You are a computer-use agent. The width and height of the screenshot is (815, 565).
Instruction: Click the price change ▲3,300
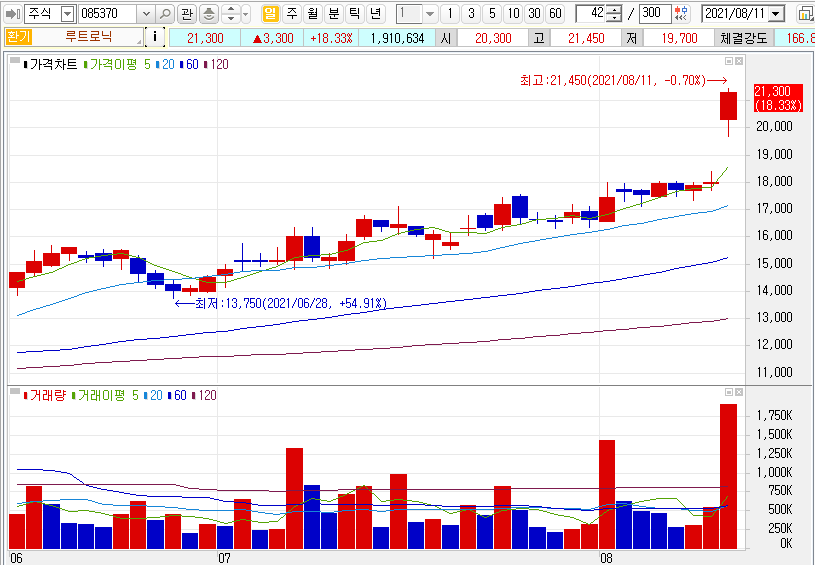point(273,38)
